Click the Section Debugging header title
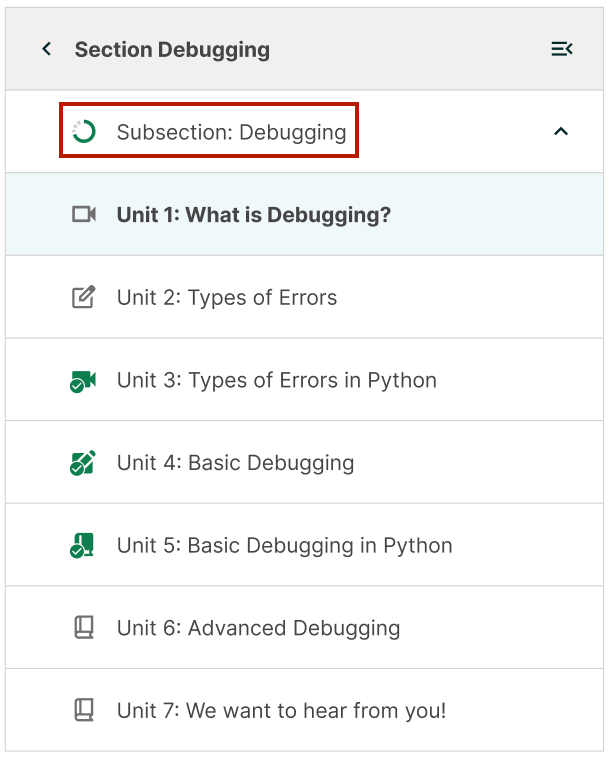This screenshot has height=759, width=610. click(x=172, y=49)
